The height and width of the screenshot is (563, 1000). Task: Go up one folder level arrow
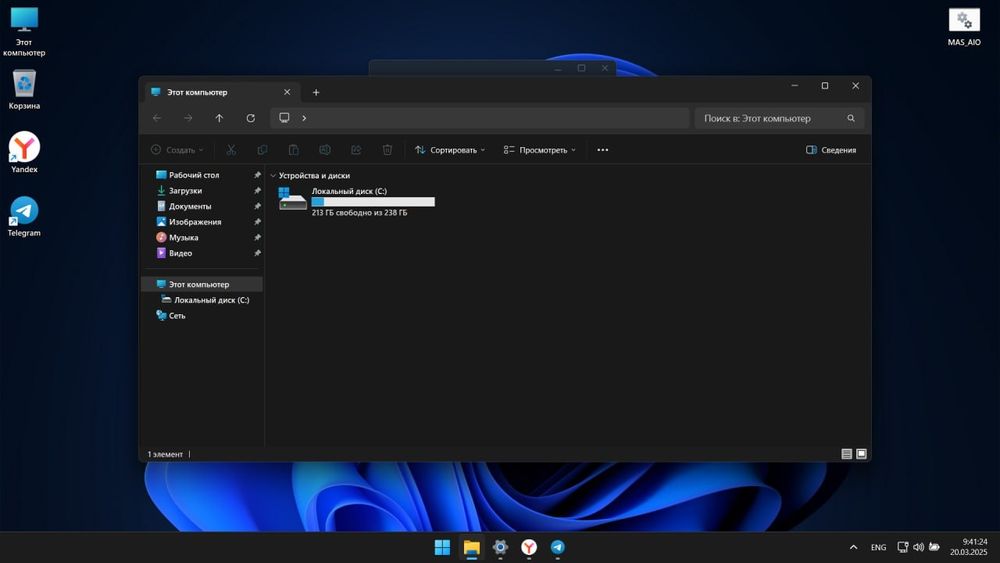coord(219,118)
